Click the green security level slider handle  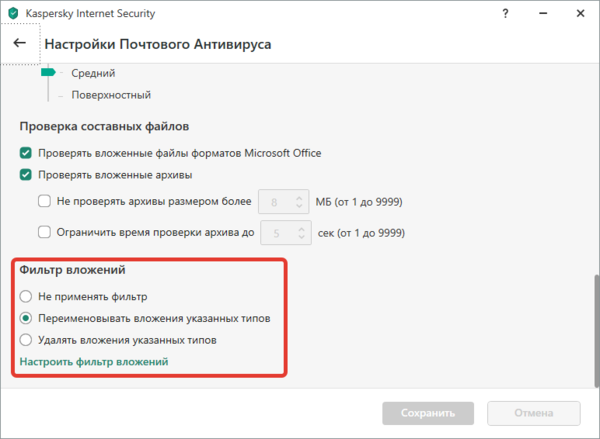tap(48, 73)
